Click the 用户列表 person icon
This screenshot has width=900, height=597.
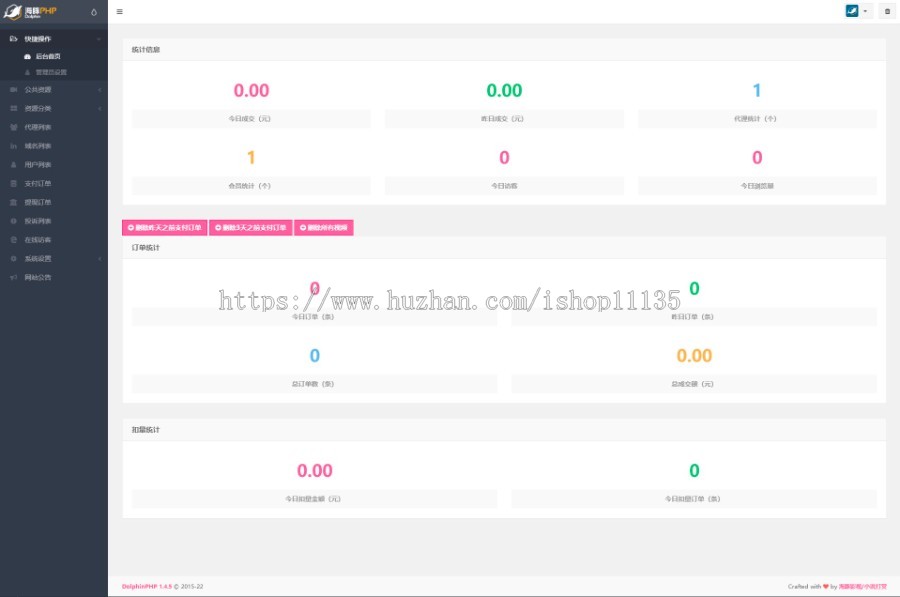pyautogui.click(x=14, y=165)
